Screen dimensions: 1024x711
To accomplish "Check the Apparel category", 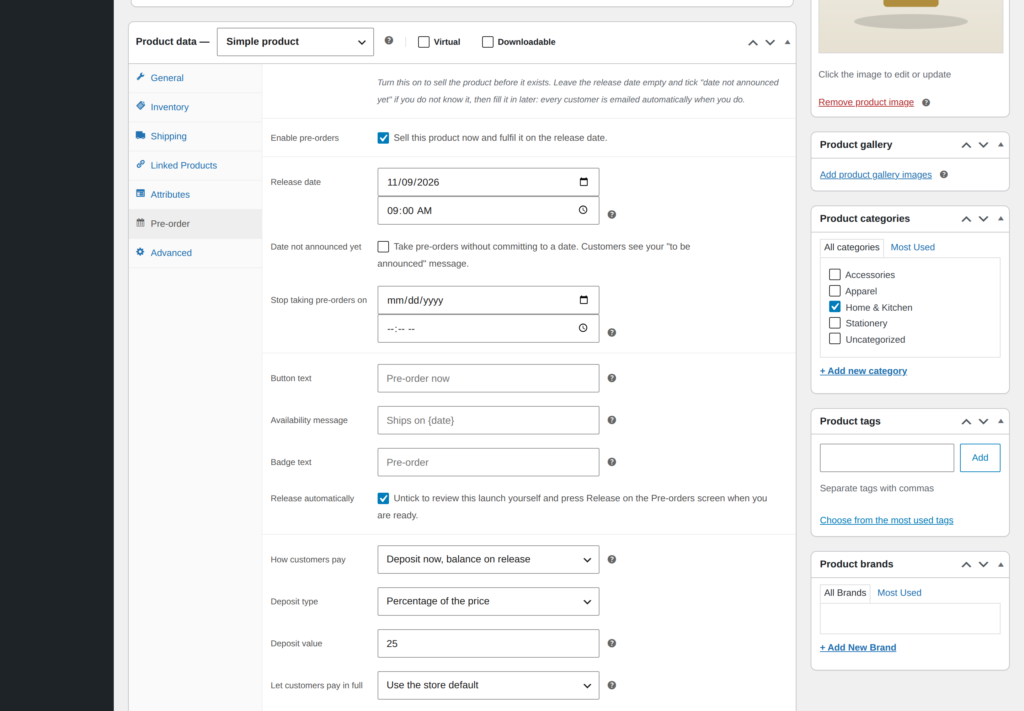I will 835,291.
